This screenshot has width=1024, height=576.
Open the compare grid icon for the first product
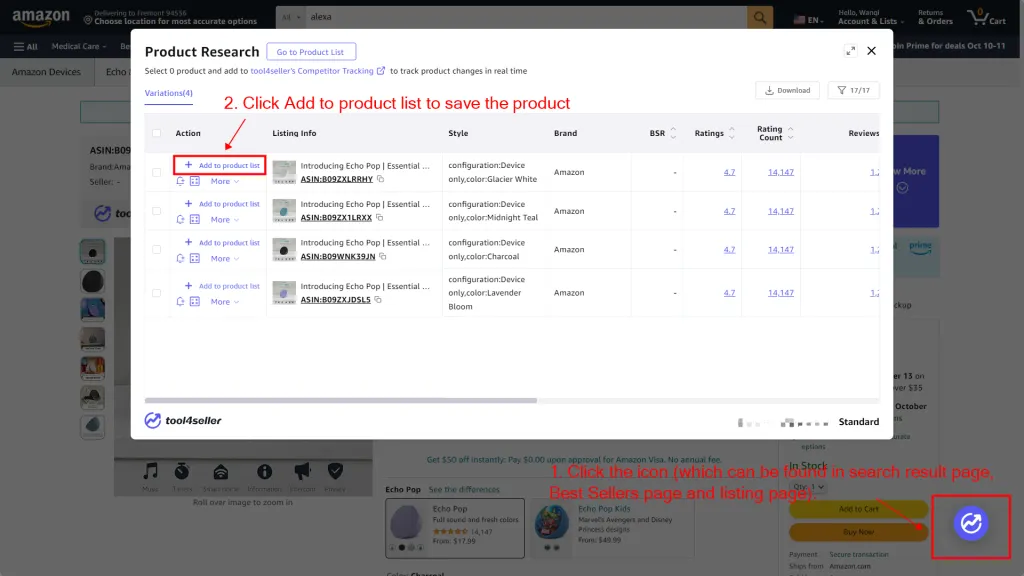coord(193,181)
